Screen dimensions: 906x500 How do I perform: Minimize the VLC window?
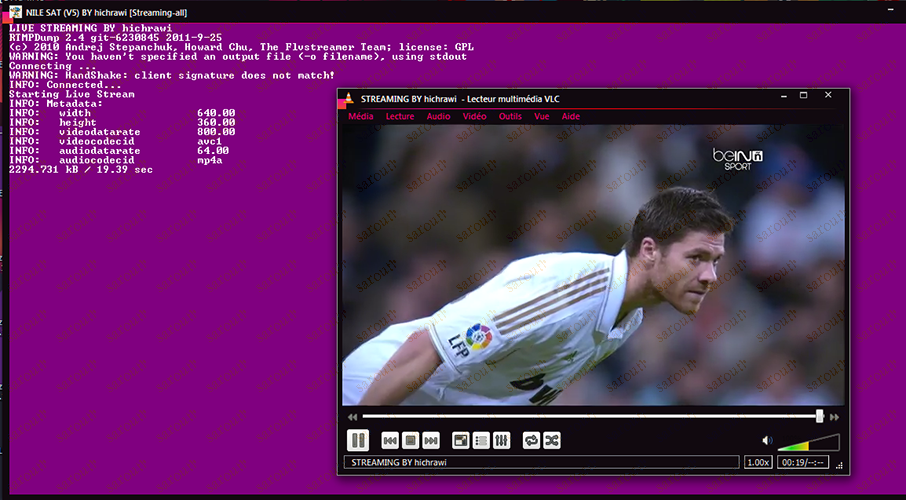point(784,95)
